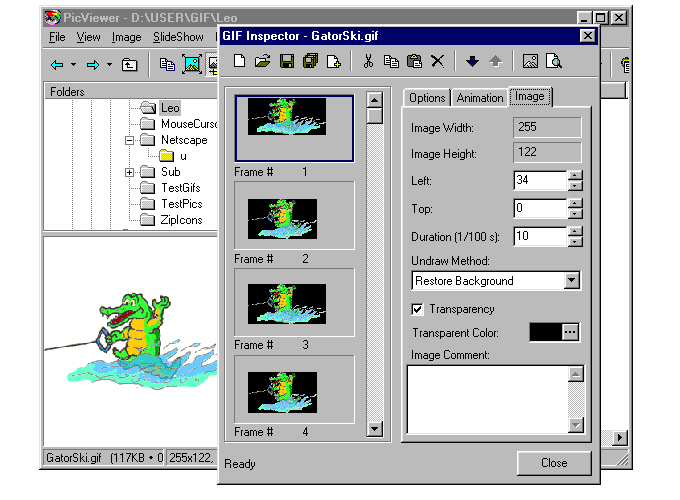Click the New file icon in GIF Inspector

point(239,61)
